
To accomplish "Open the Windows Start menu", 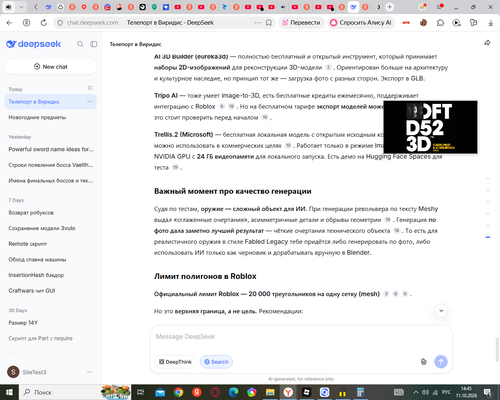I will tap(9, 392).
